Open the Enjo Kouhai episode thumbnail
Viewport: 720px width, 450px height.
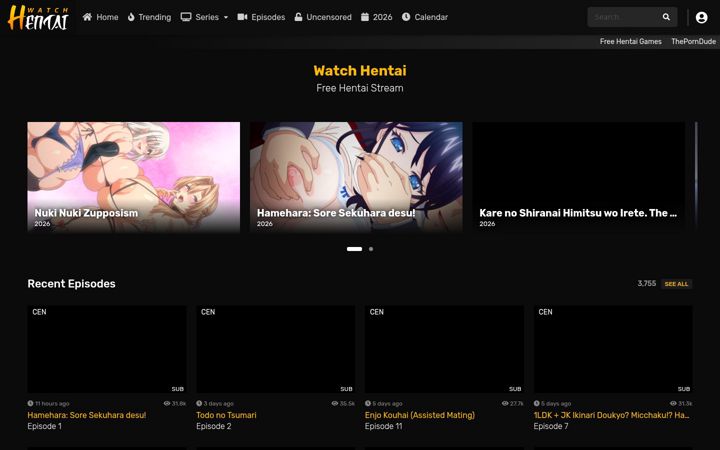click(x=444, y=349)
